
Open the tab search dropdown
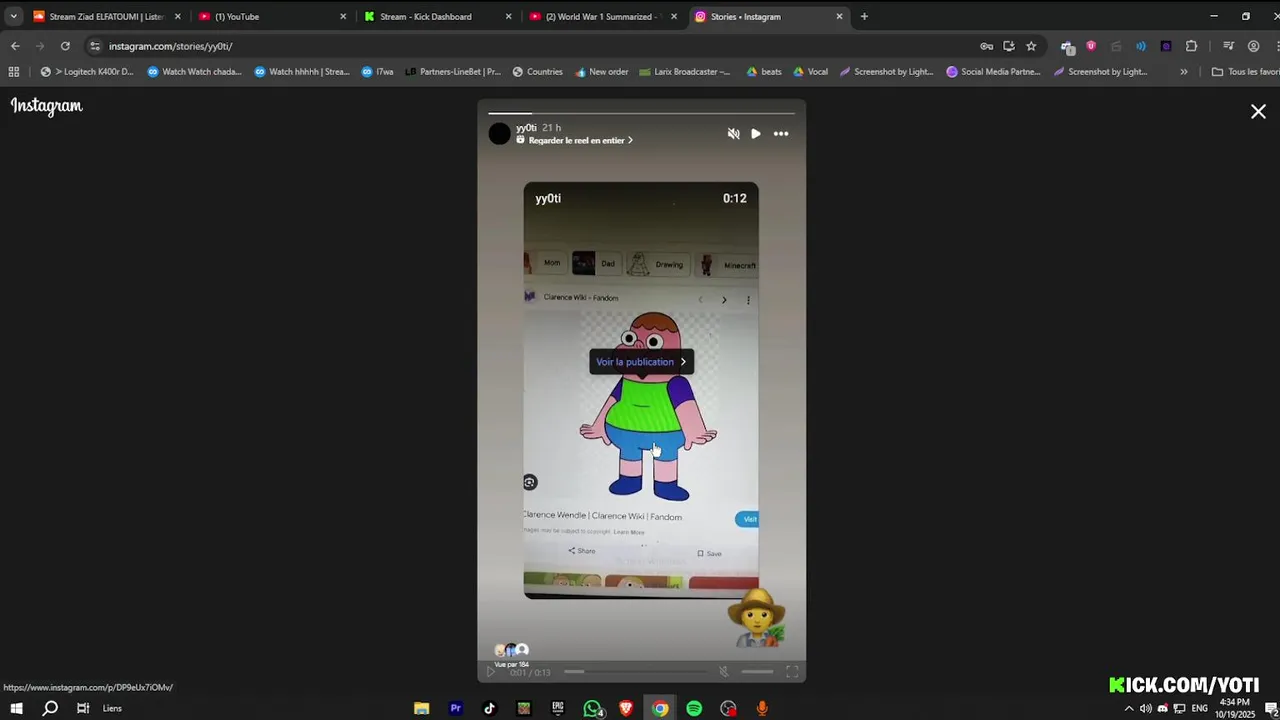13,16
